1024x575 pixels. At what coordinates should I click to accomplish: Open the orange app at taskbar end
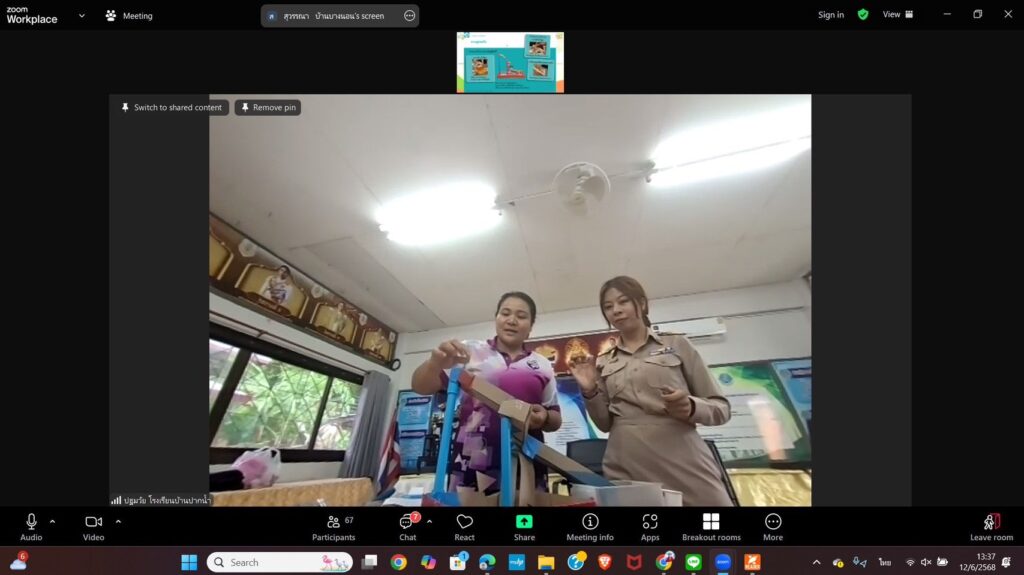pyautogui.click(x=752, y=562)
